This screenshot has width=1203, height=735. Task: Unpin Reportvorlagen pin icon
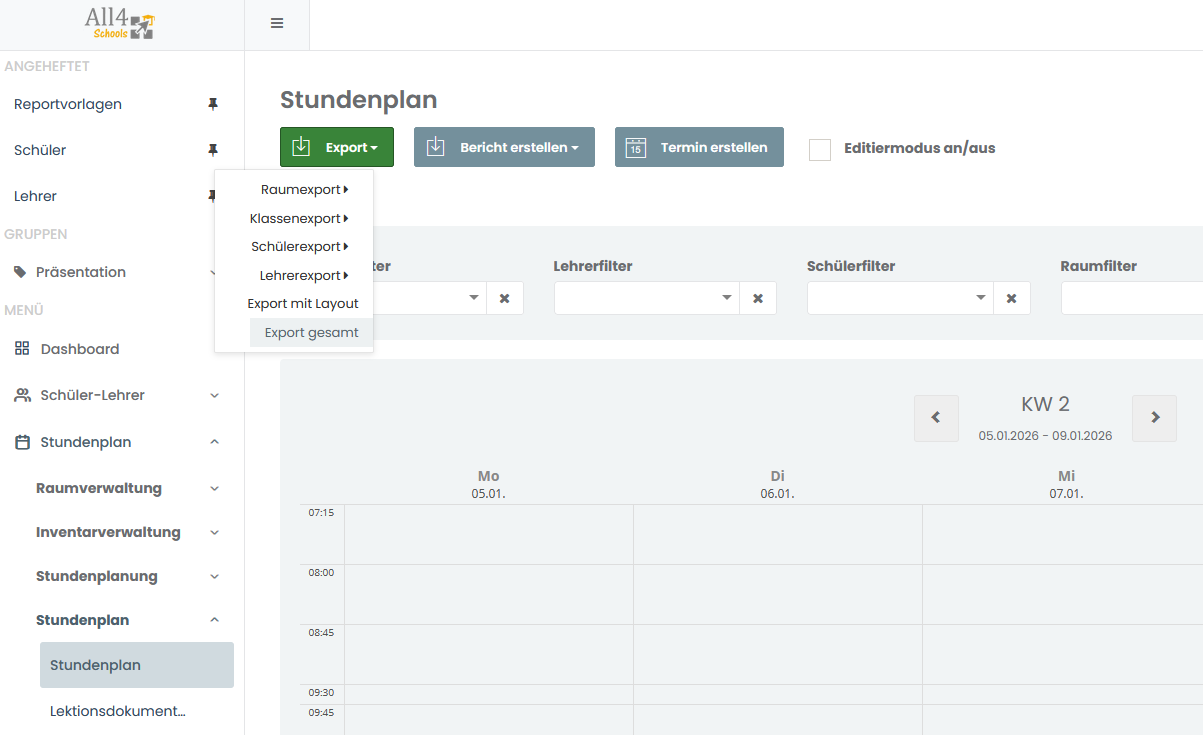coord(212,104)
